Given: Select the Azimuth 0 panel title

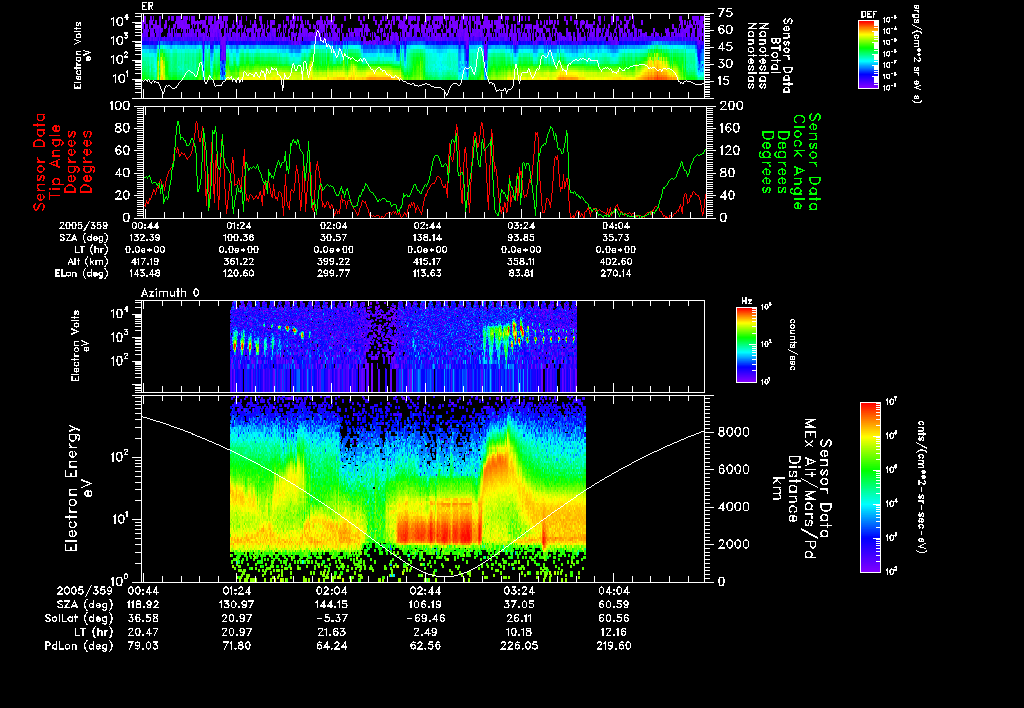Looking at the screenshot, I should click(170, 293).
